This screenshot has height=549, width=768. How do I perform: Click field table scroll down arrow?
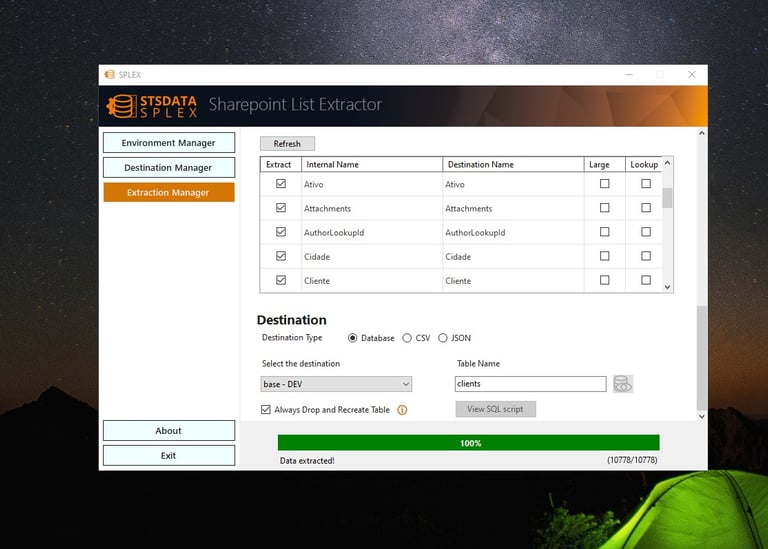coord(667,287)
